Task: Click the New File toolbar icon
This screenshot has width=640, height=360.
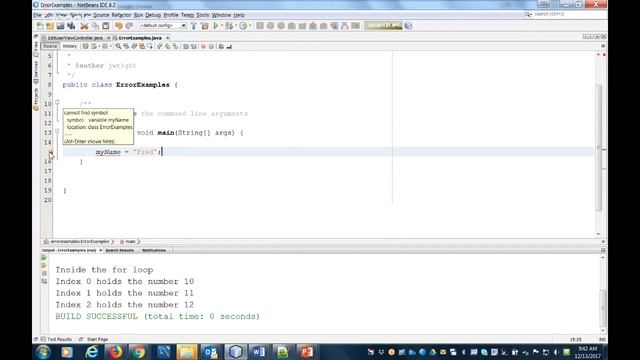Action: (40, 26)
